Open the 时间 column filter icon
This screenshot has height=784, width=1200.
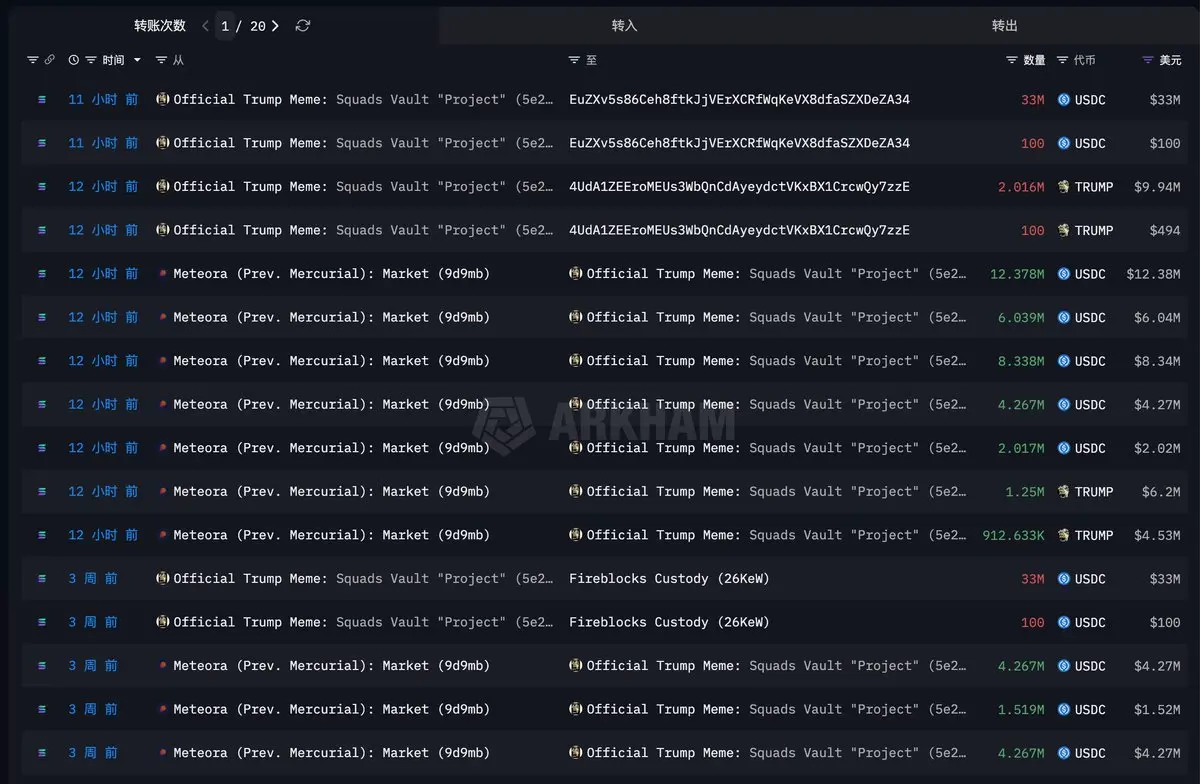click(91, 60)
